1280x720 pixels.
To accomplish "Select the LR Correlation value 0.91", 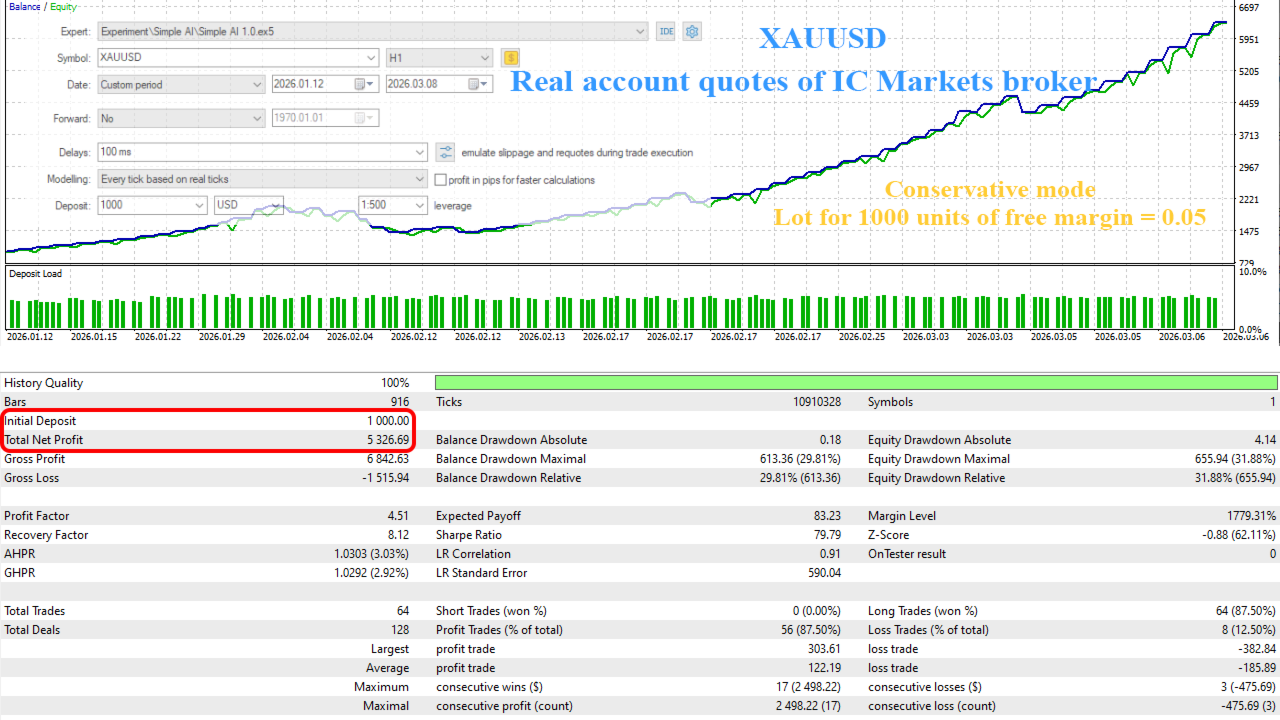I will 830,554.
